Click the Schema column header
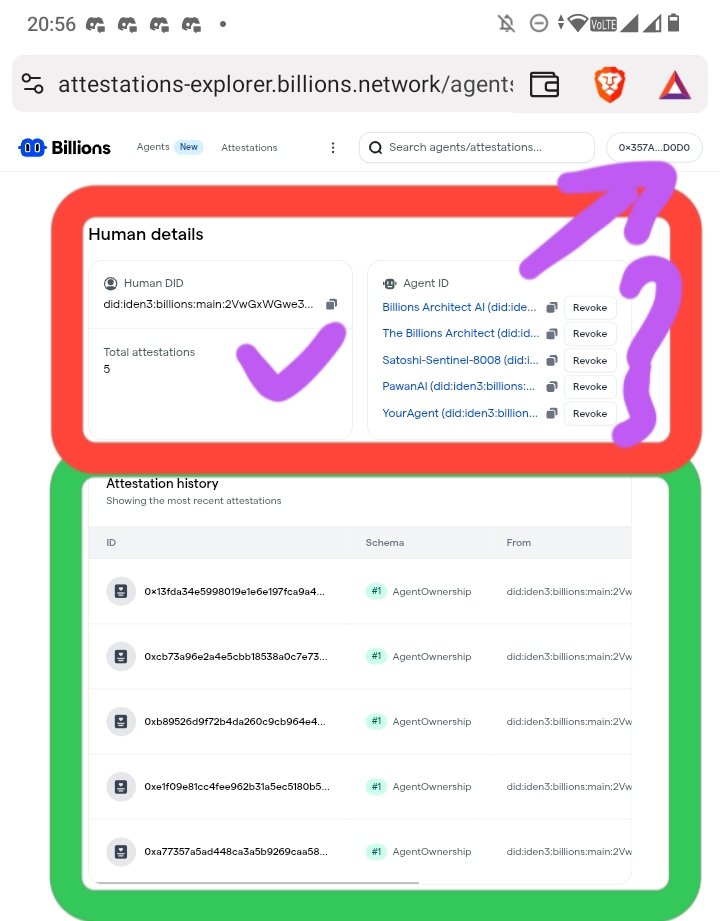 pyautogui.click(x=385, y=543)
